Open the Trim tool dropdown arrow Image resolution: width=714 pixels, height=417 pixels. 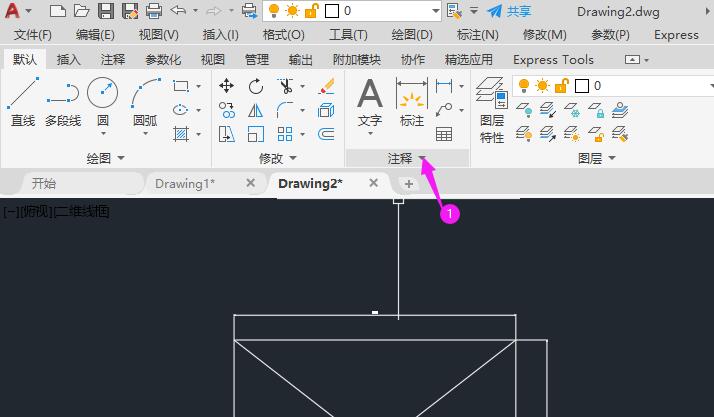(x=302, y=86)
